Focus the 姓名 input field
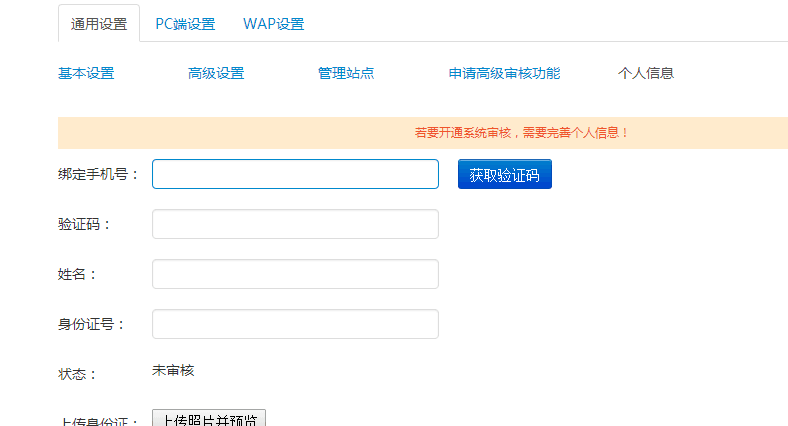 (x=296, y=274)
